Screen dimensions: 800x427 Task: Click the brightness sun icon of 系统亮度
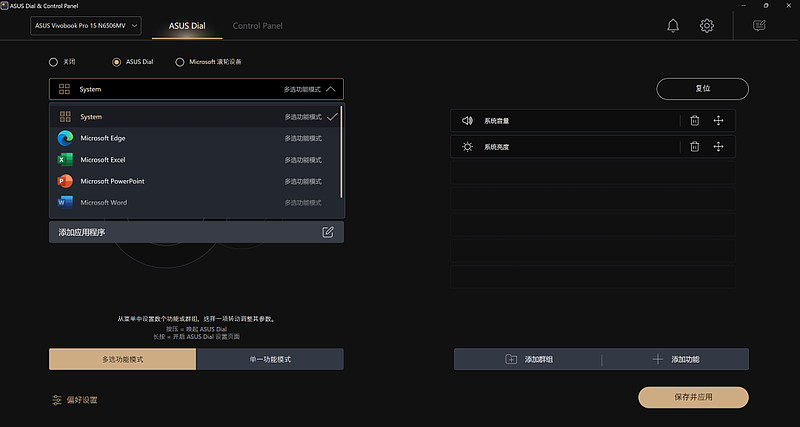point(467,147)
